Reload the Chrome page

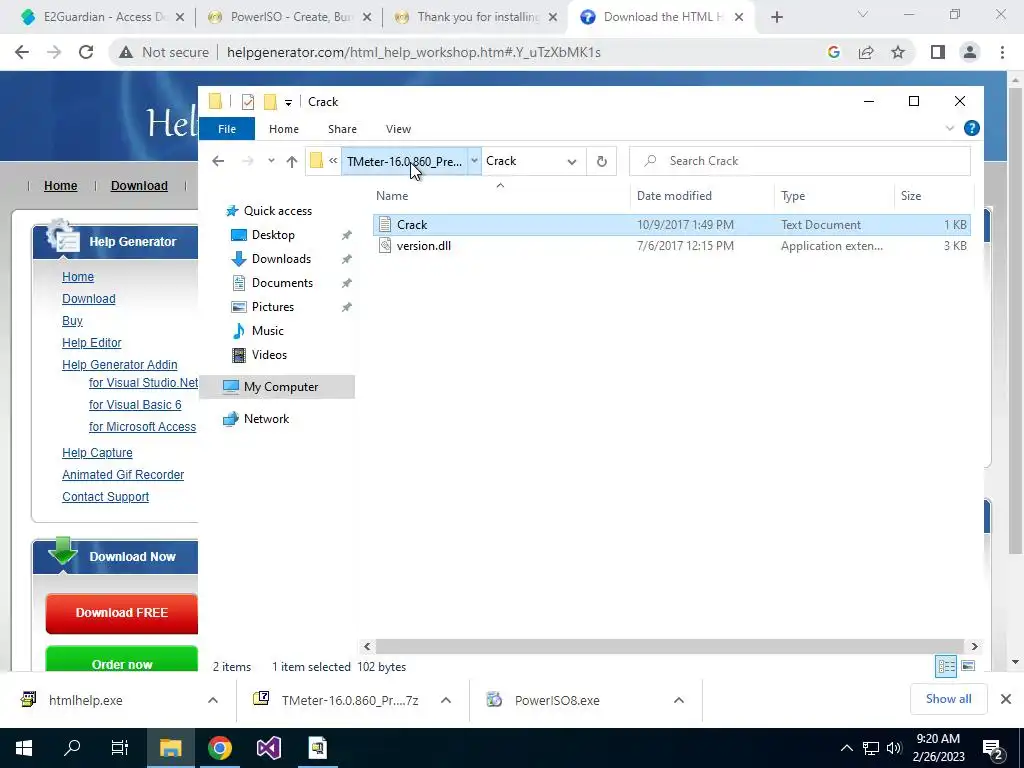[x=86, y=52]
